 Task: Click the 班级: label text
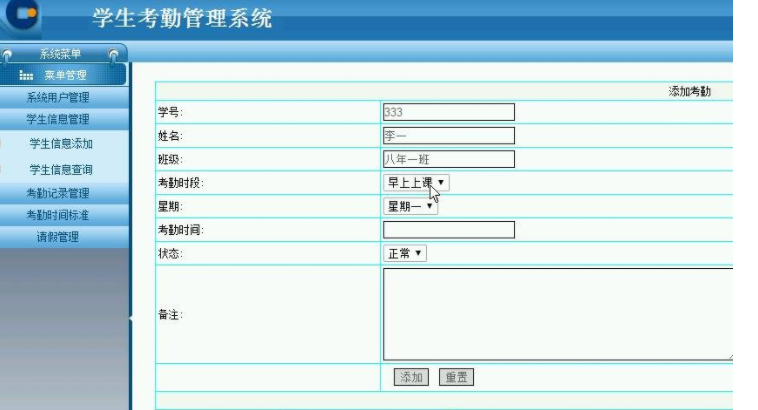tap(170, 159)
